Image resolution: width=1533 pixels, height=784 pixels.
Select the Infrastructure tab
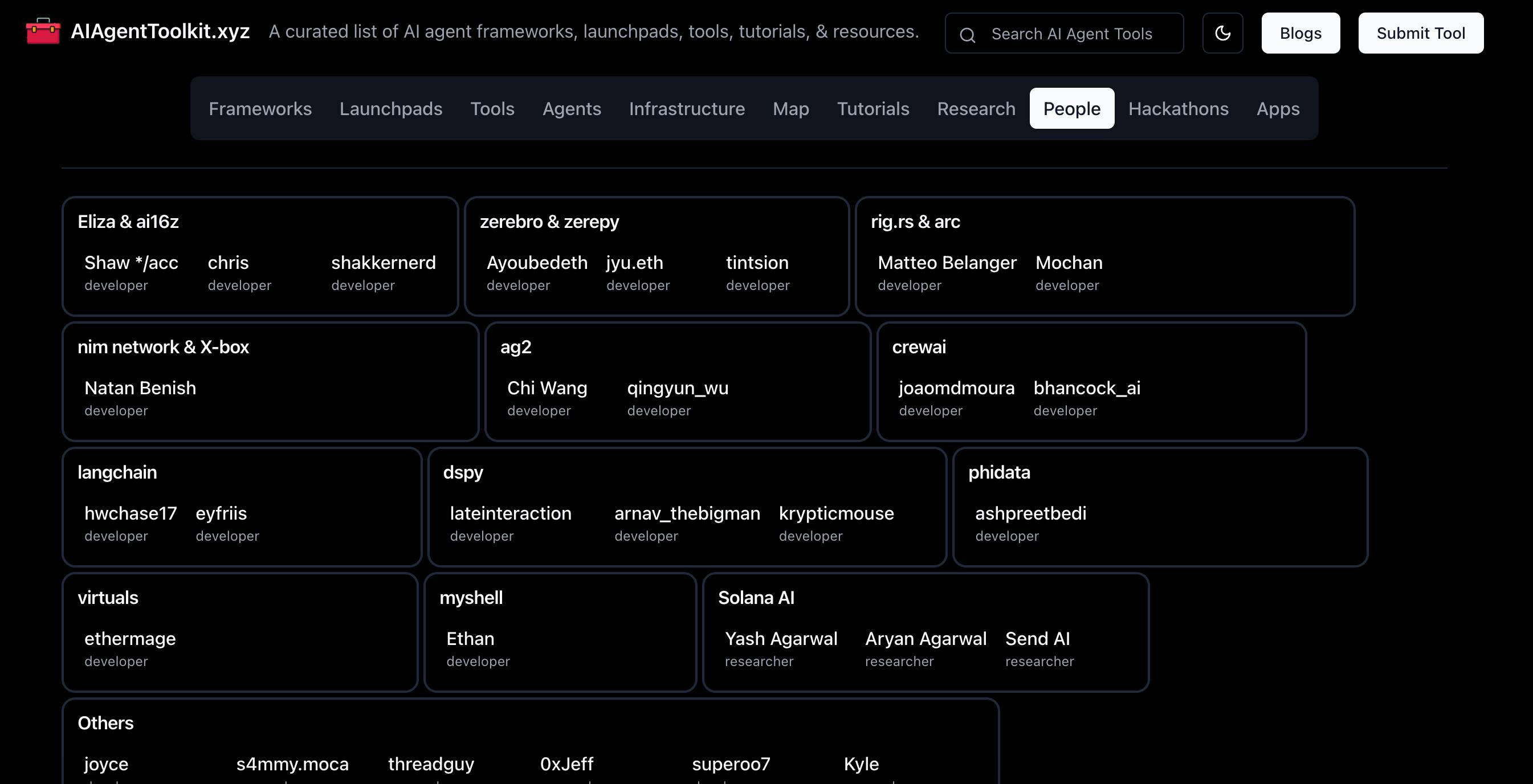[x=687, y=109]
